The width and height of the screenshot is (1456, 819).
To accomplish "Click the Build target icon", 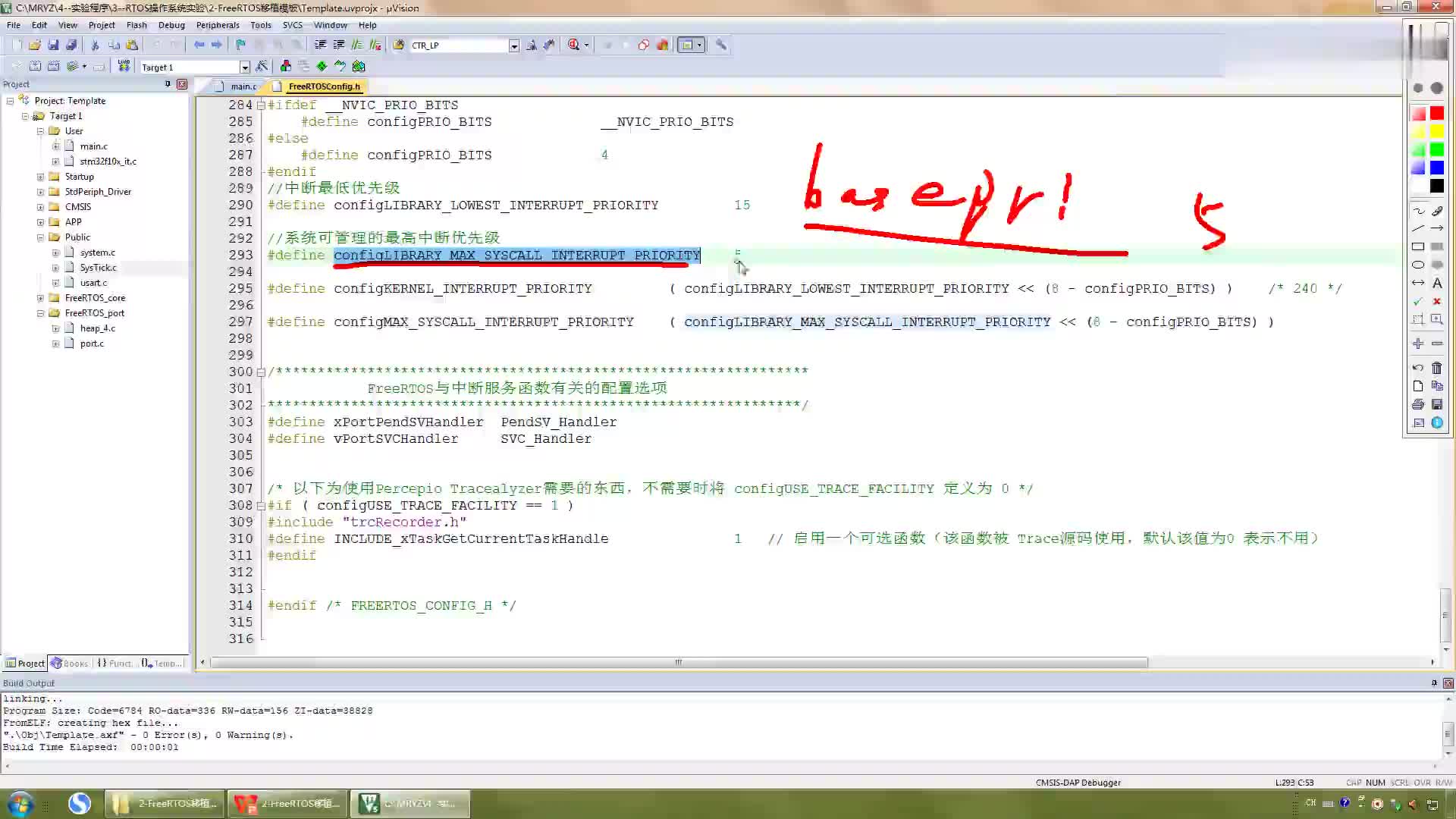I will click(35, 67).
